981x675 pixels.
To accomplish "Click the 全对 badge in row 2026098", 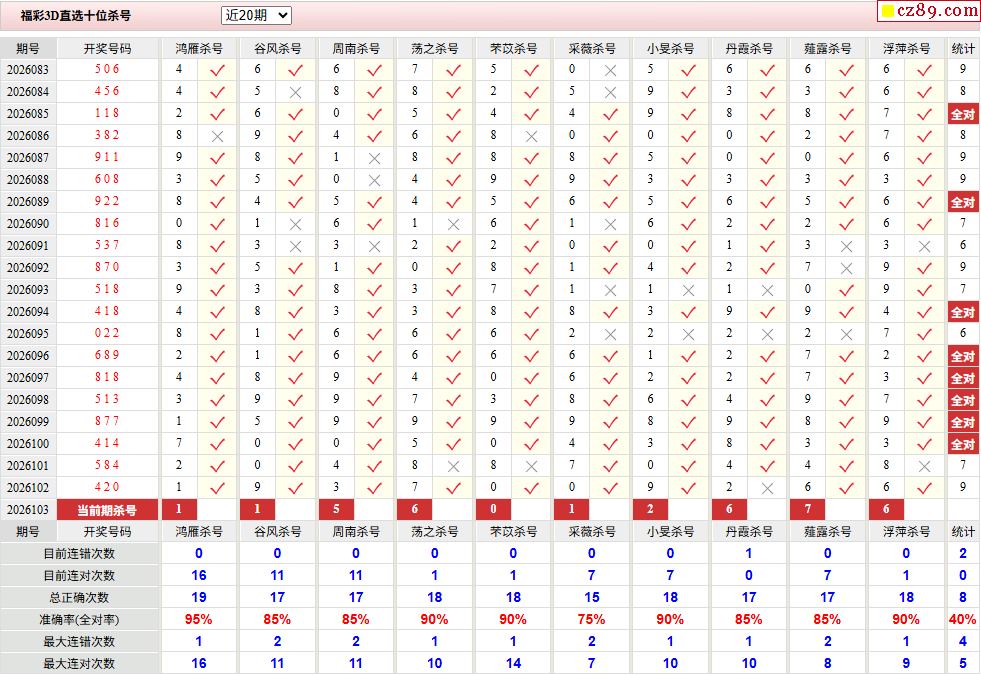I will tap(963, 400).
